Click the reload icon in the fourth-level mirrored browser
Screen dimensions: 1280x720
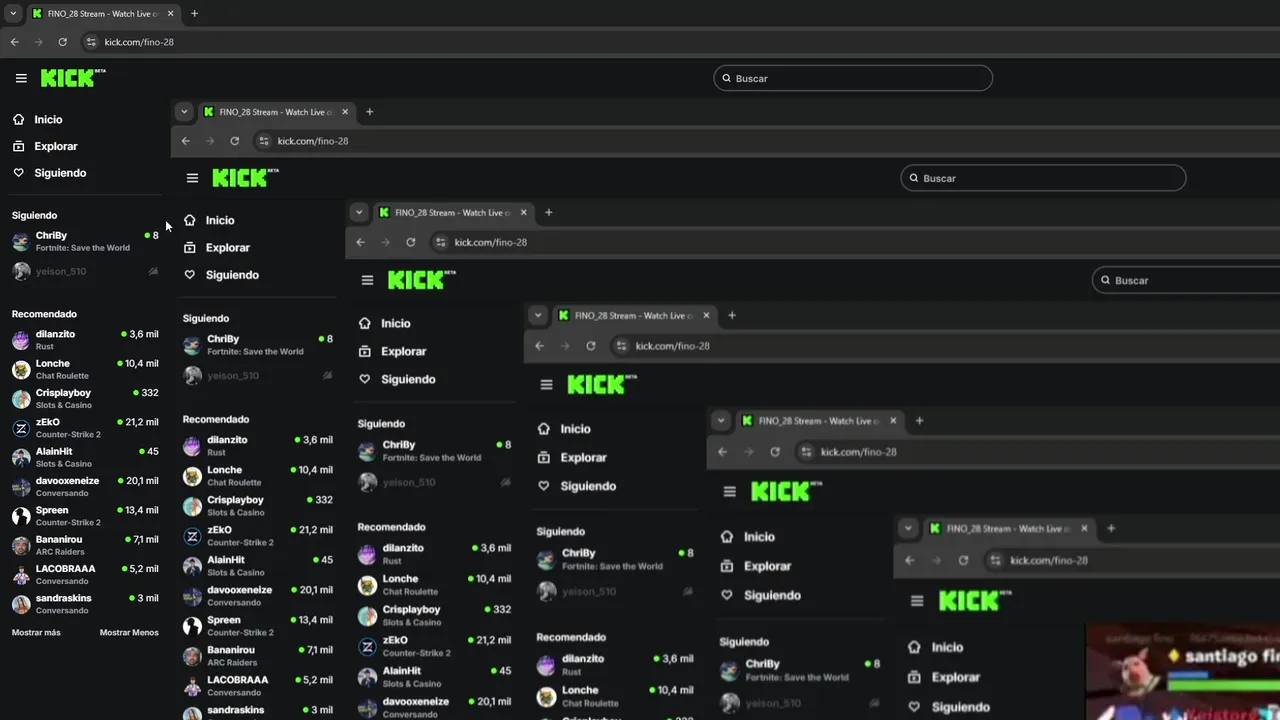591,346
